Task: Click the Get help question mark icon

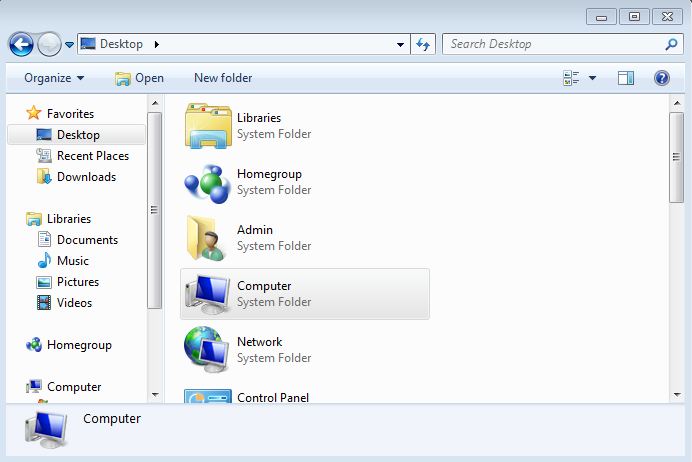Action: tap(661, 78)
